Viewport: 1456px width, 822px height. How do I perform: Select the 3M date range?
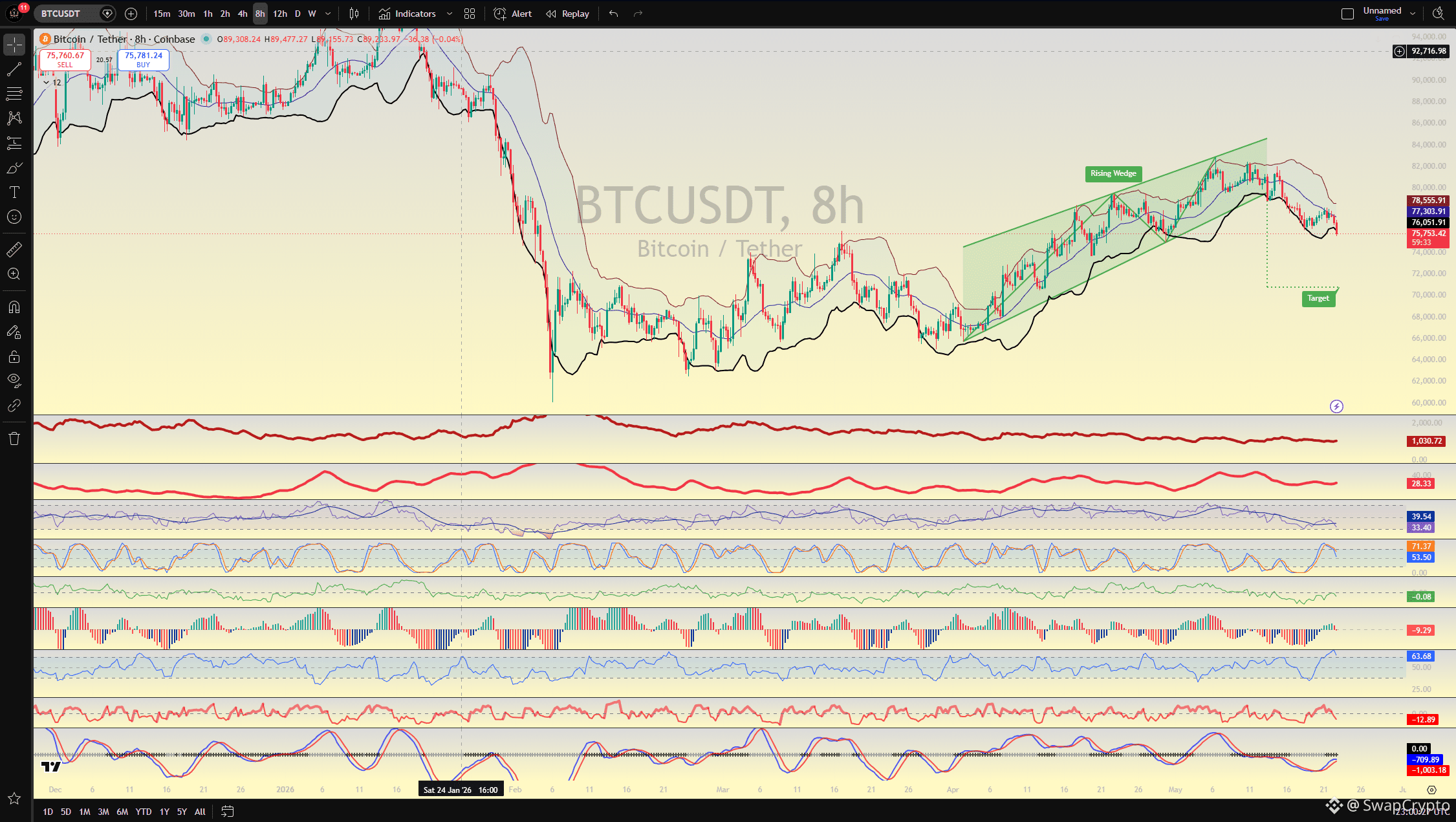click(103, 812)
